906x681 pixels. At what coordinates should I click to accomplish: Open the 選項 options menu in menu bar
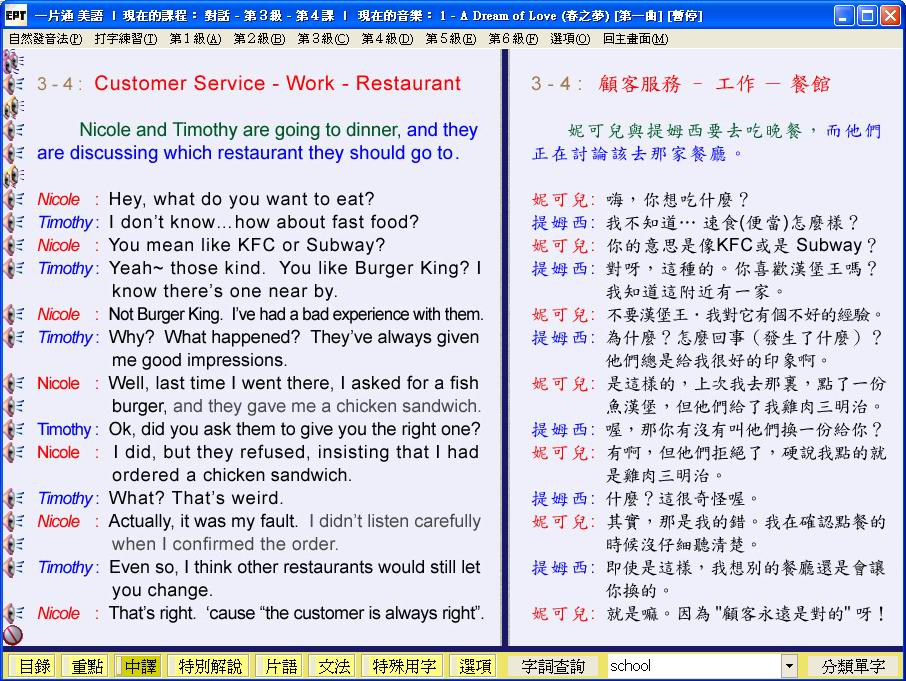(x=569, y=39)
